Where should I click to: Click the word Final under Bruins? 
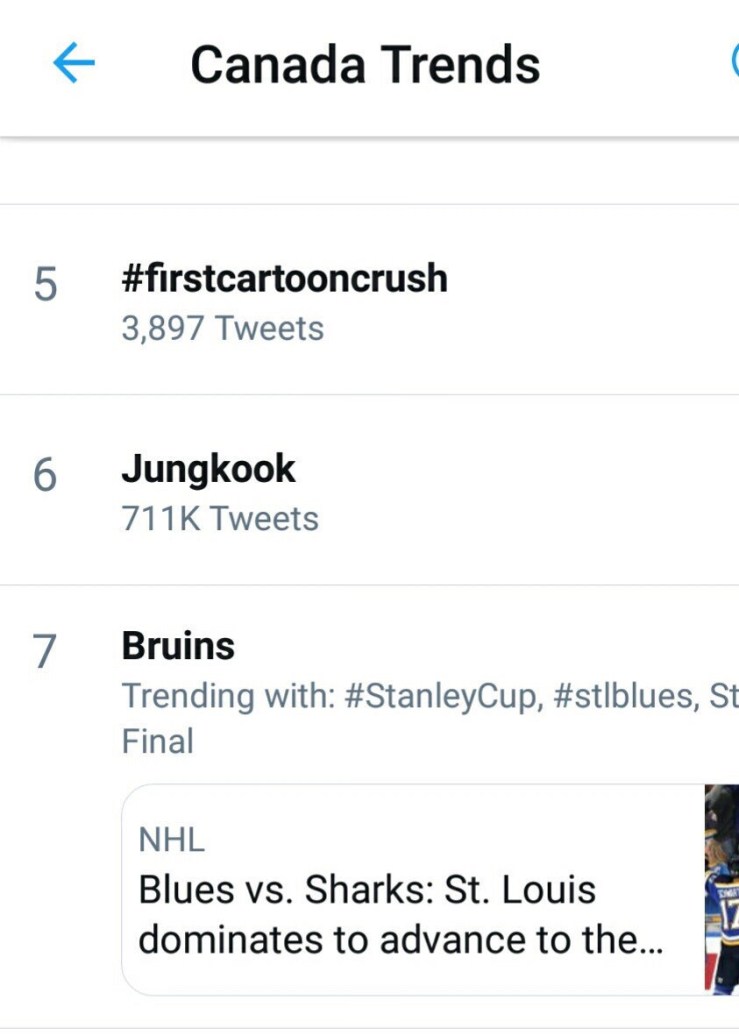click(x=157, y=742)
